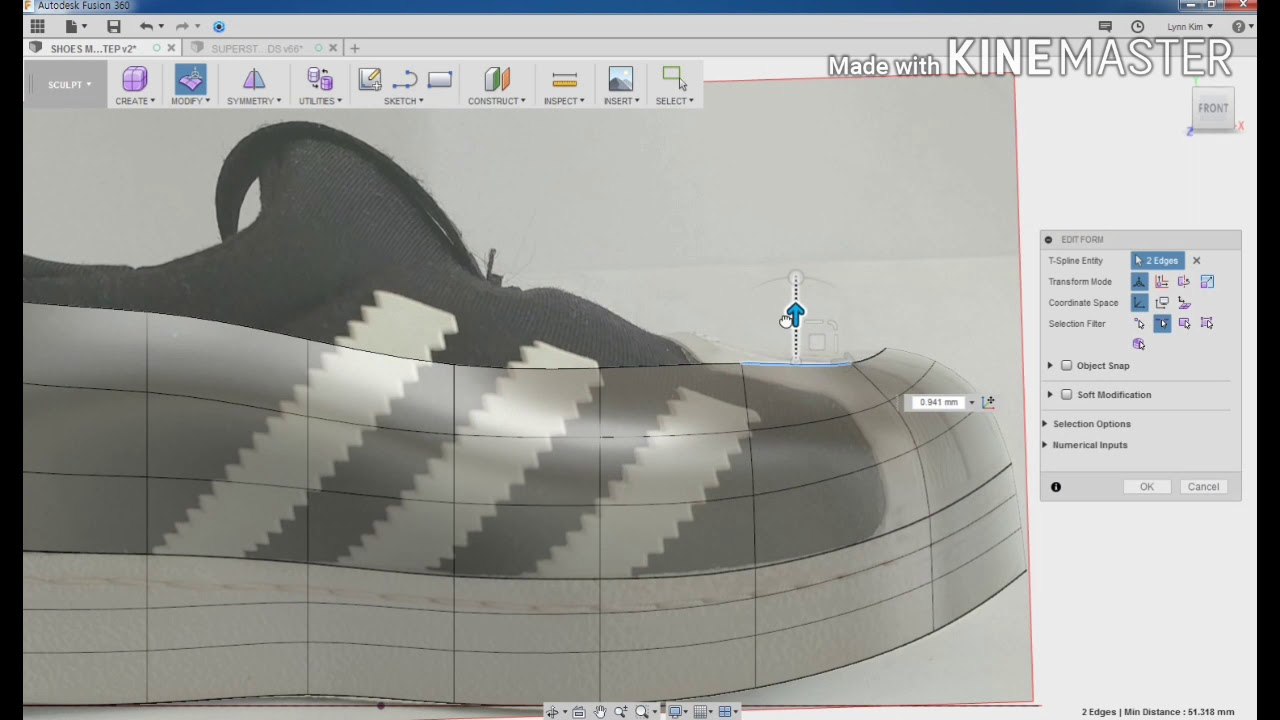Select Scale transform mode
This screenshot has width=1280, height=720.
[x=1207, y=282]
